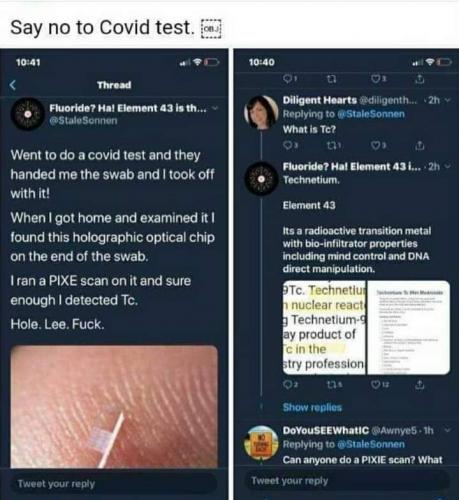Reply to the Diligent Hearts tweet

click(290, 145)
